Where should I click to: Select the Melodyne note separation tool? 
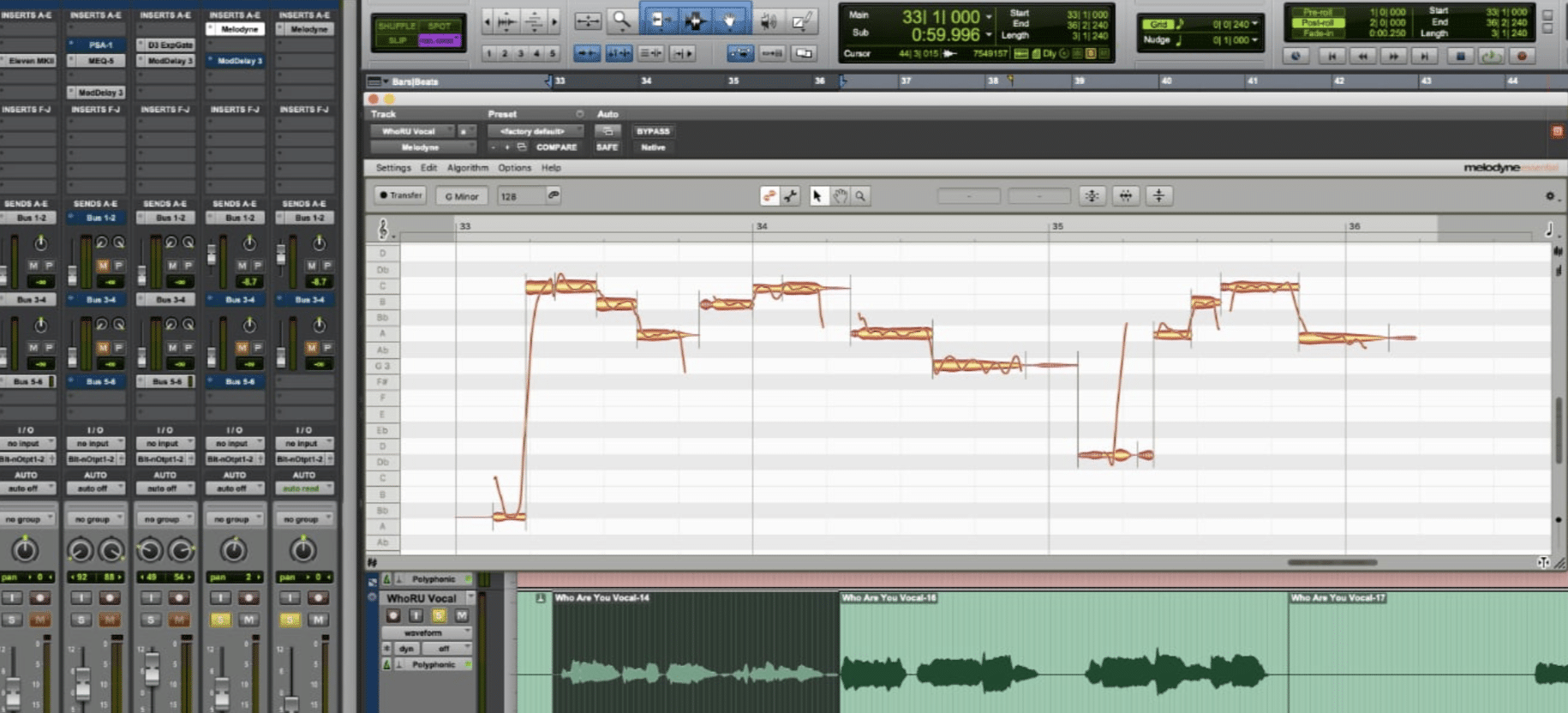790,196
